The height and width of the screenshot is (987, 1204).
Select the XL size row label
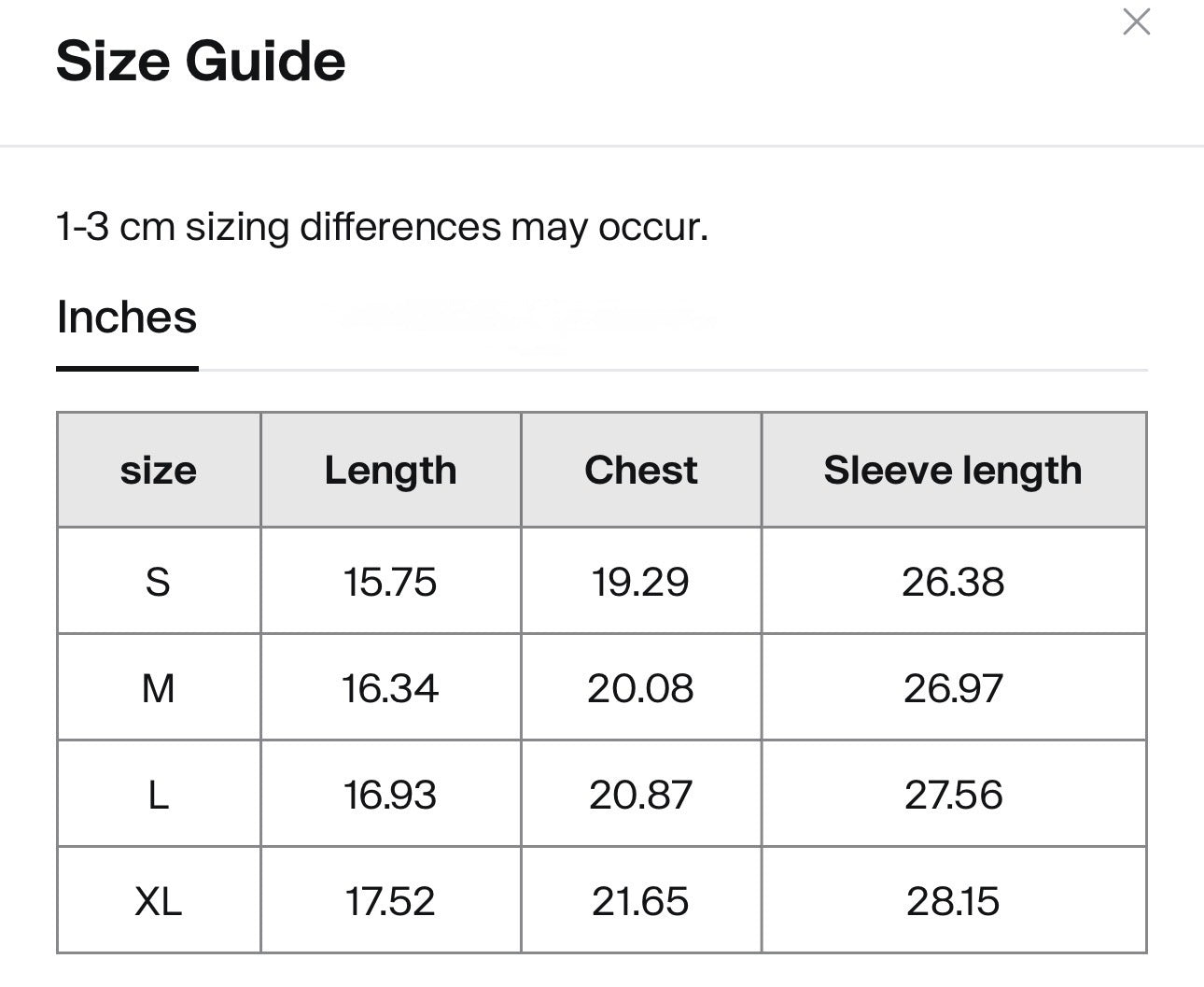(159, 901)
